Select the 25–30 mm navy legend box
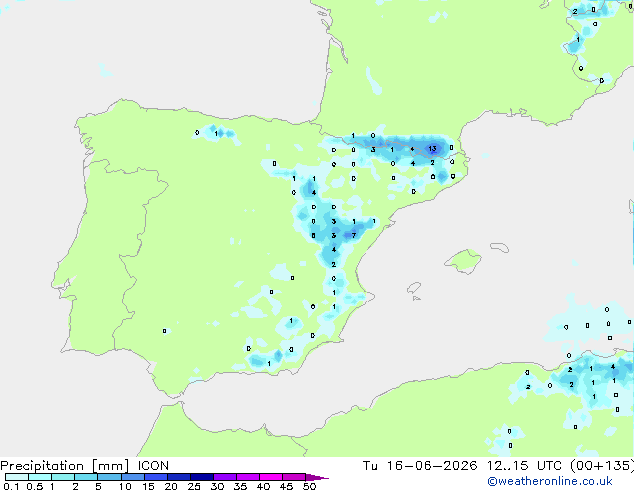634x490 pixels. [x=202, y=477]
